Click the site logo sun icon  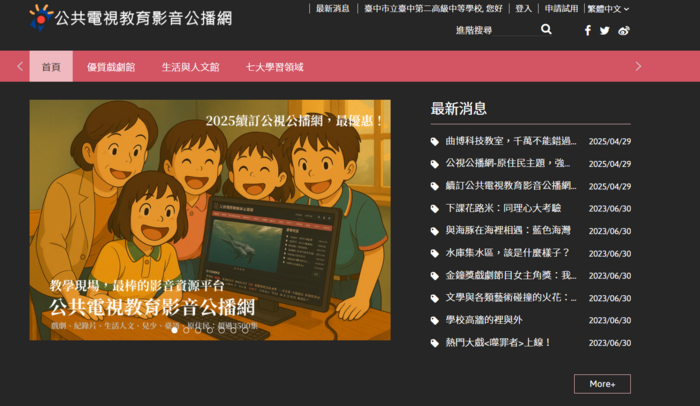coord(41,18)
